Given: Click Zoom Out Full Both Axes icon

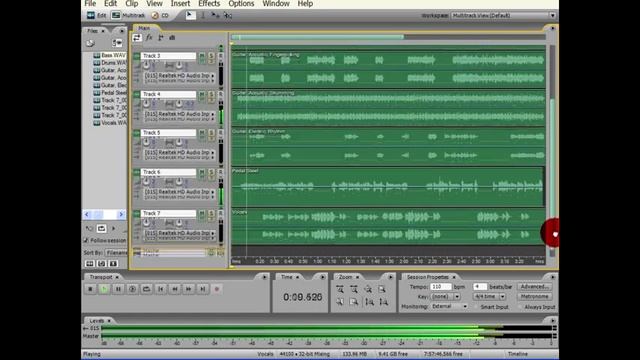Looking at the screenshot, I should [368, 289].
